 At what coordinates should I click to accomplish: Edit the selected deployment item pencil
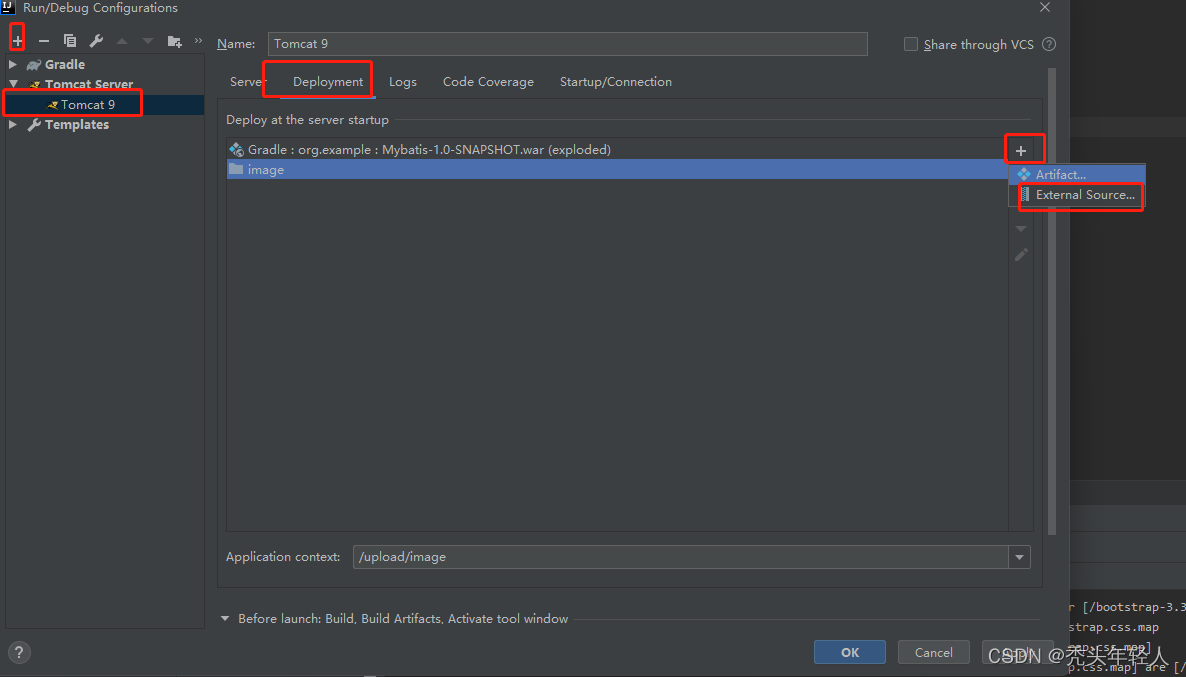pyautogui.click(x=1021, y=255)
